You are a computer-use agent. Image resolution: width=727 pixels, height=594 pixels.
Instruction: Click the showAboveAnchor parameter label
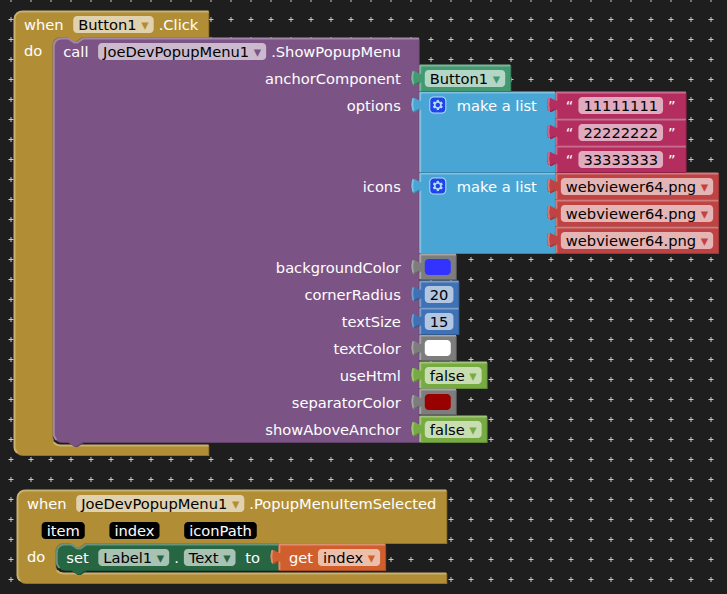point(332,430)
